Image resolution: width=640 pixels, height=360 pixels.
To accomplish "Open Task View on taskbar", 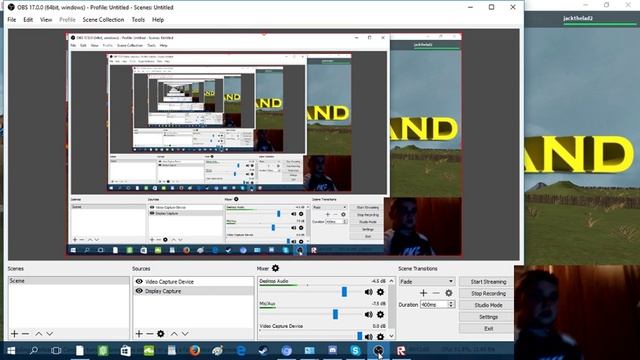I will pyautogui.click(x=56, y=351).
